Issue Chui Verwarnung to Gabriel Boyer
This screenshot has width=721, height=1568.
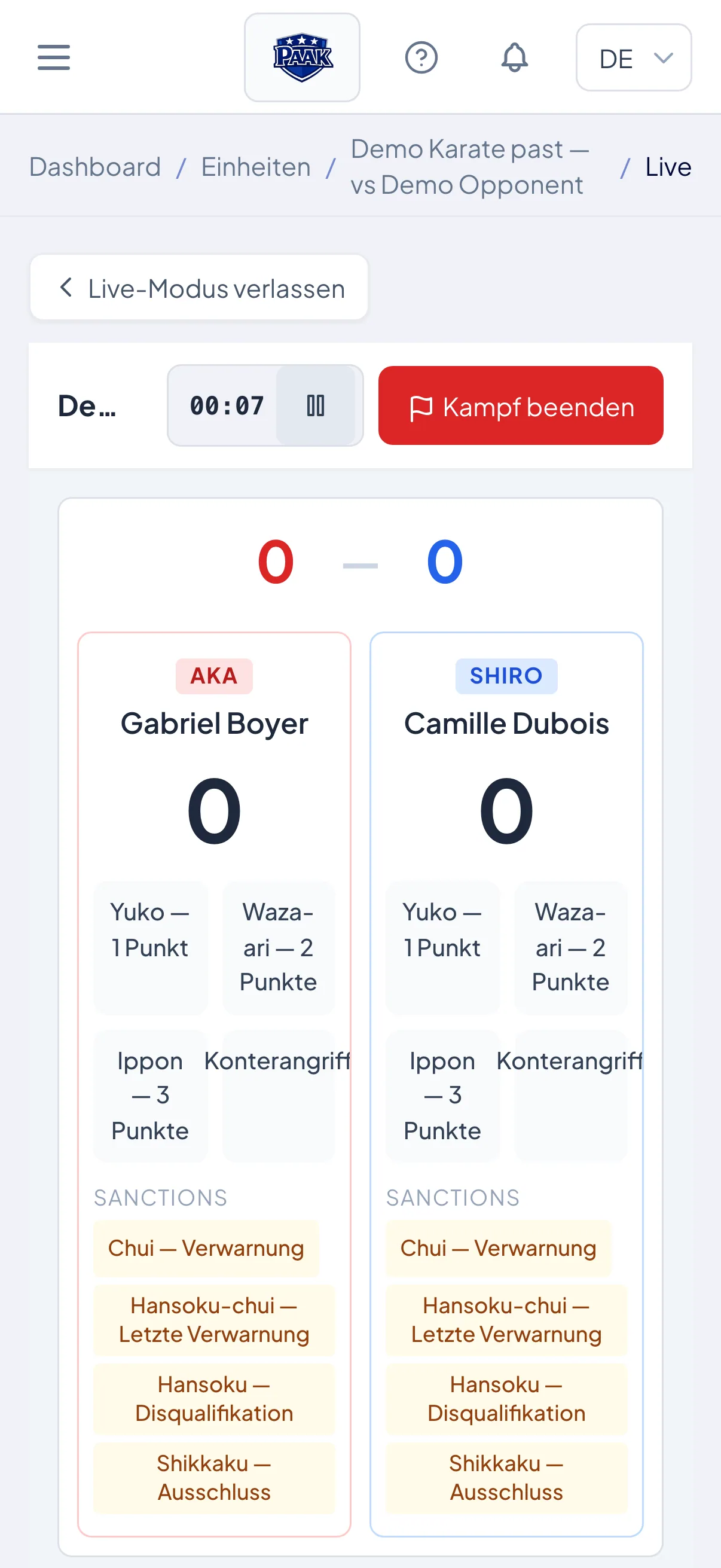206,1249
